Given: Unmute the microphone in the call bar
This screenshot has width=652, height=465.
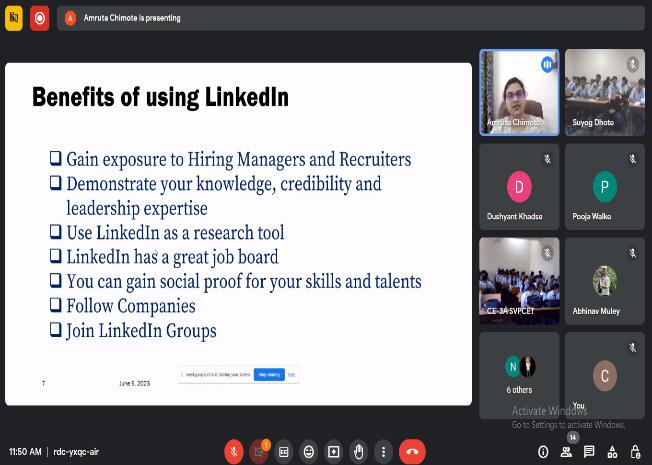Looking at the screenshot, I should pyautogui.click(x=234, y=452).
